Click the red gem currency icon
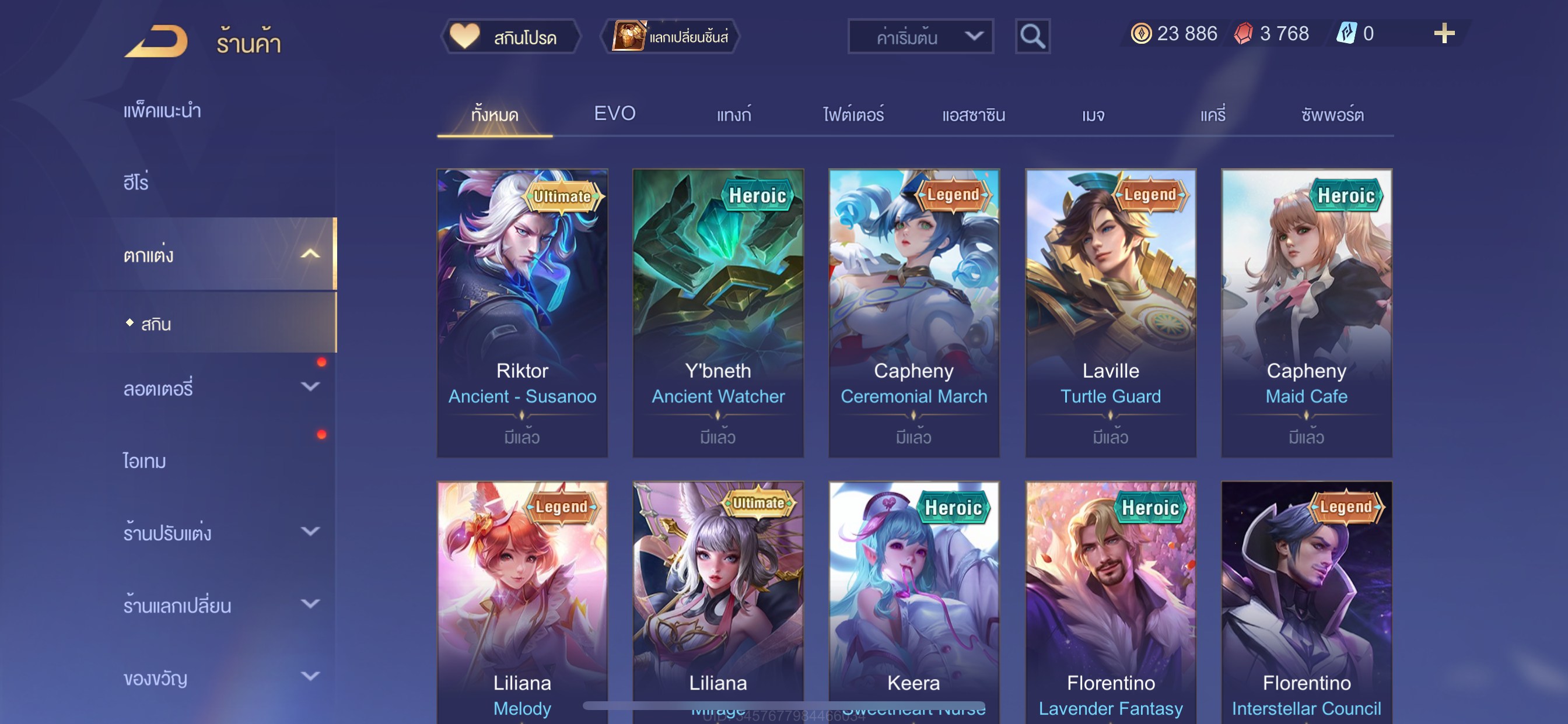1568x724 pixels. 1243,33
